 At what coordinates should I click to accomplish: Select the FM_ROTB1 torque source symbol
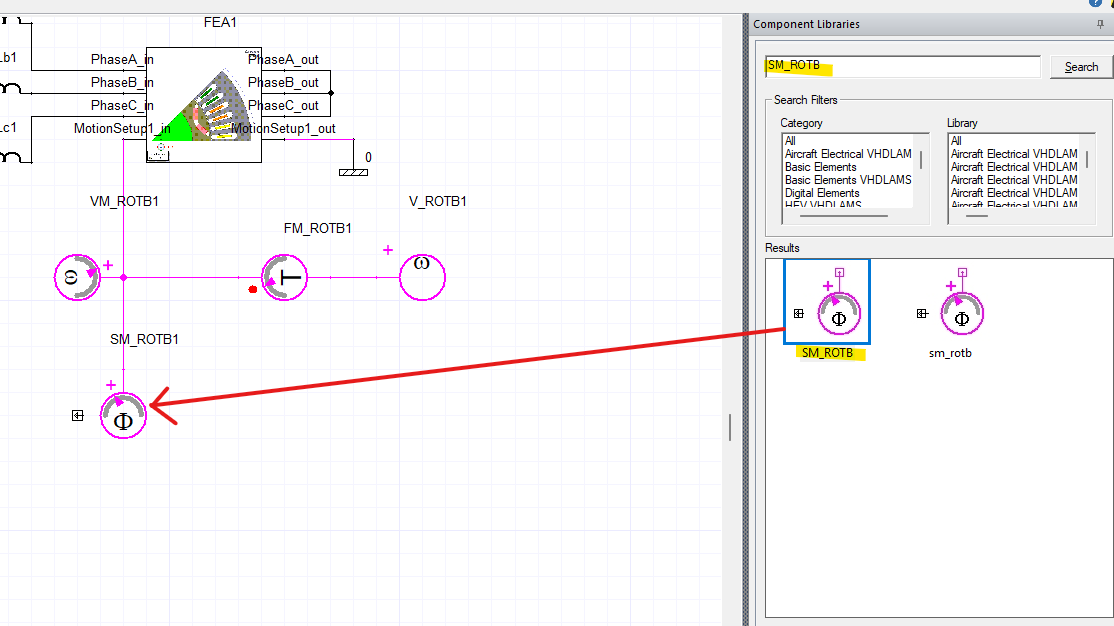click(x=284, y=277)
